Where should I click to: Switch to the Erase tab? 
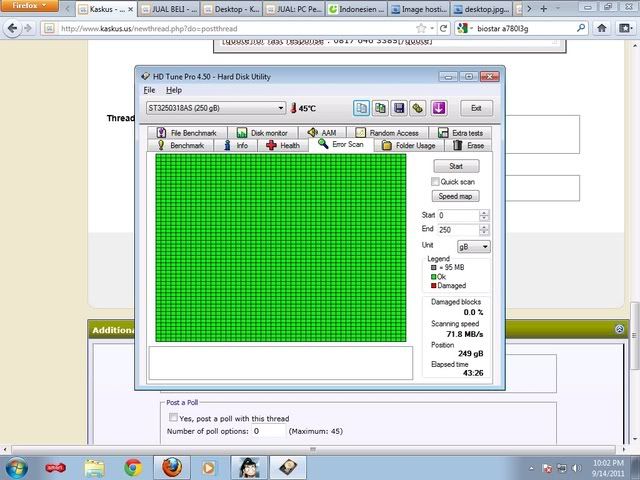point(468,146)
